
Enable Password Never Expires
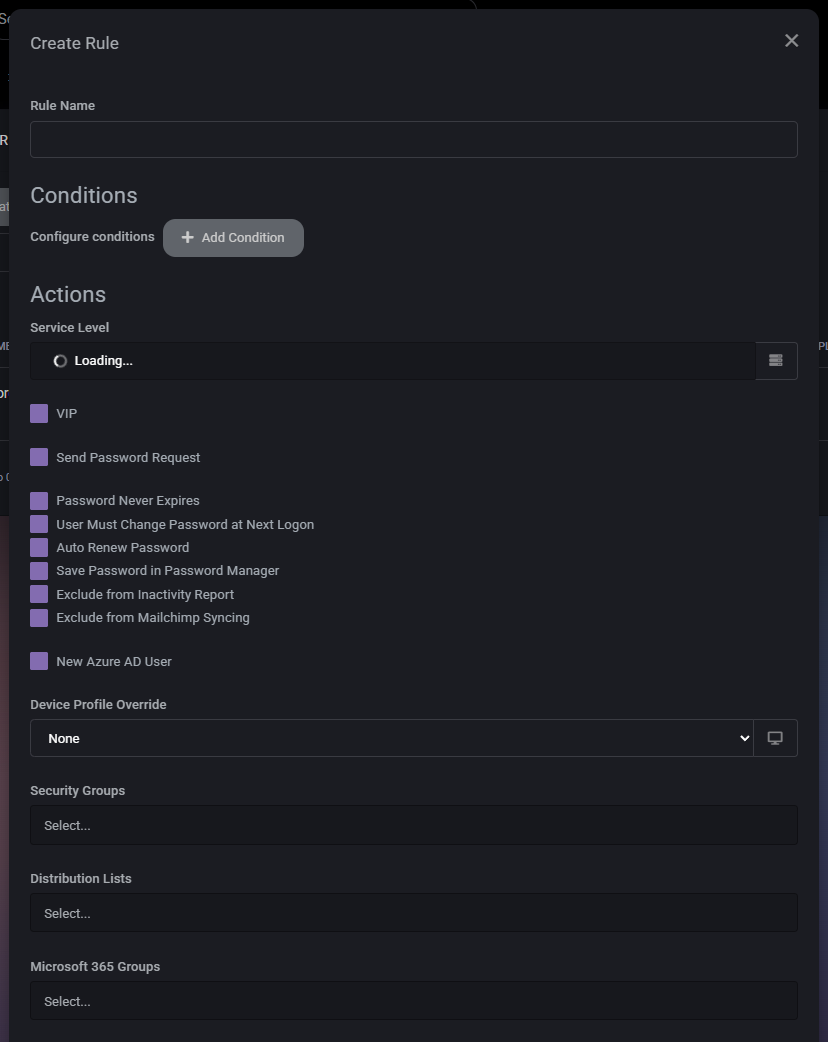coord(39,499)
